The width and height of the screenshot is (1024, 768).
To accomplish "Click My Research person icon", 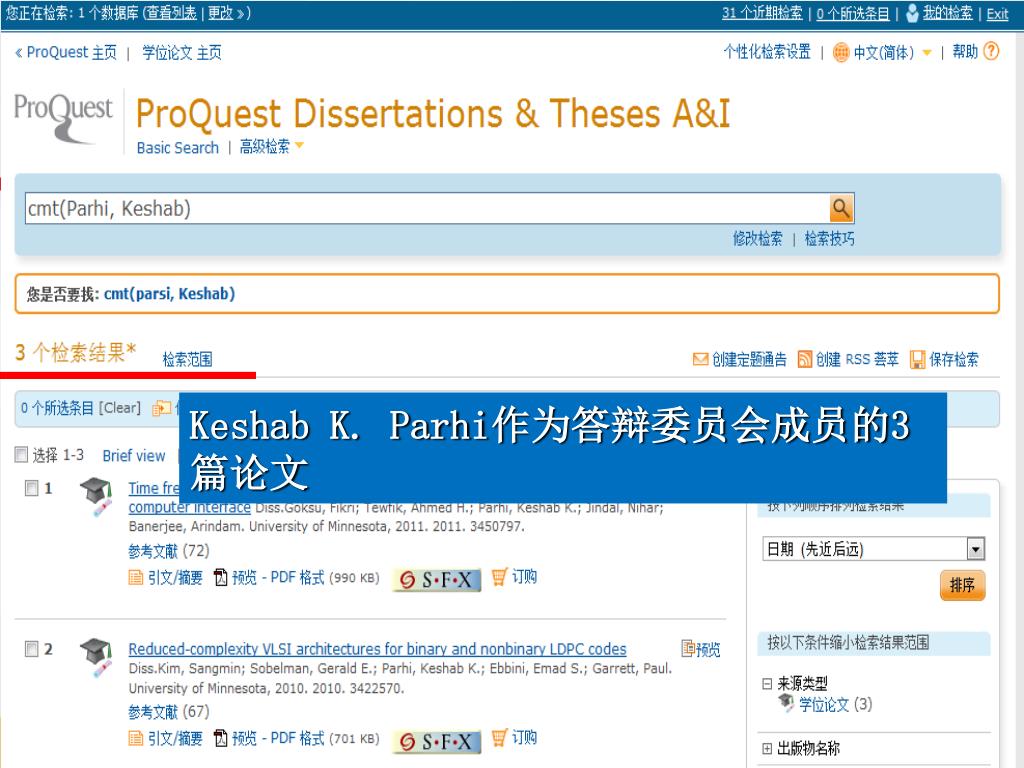I will (912, 13).
